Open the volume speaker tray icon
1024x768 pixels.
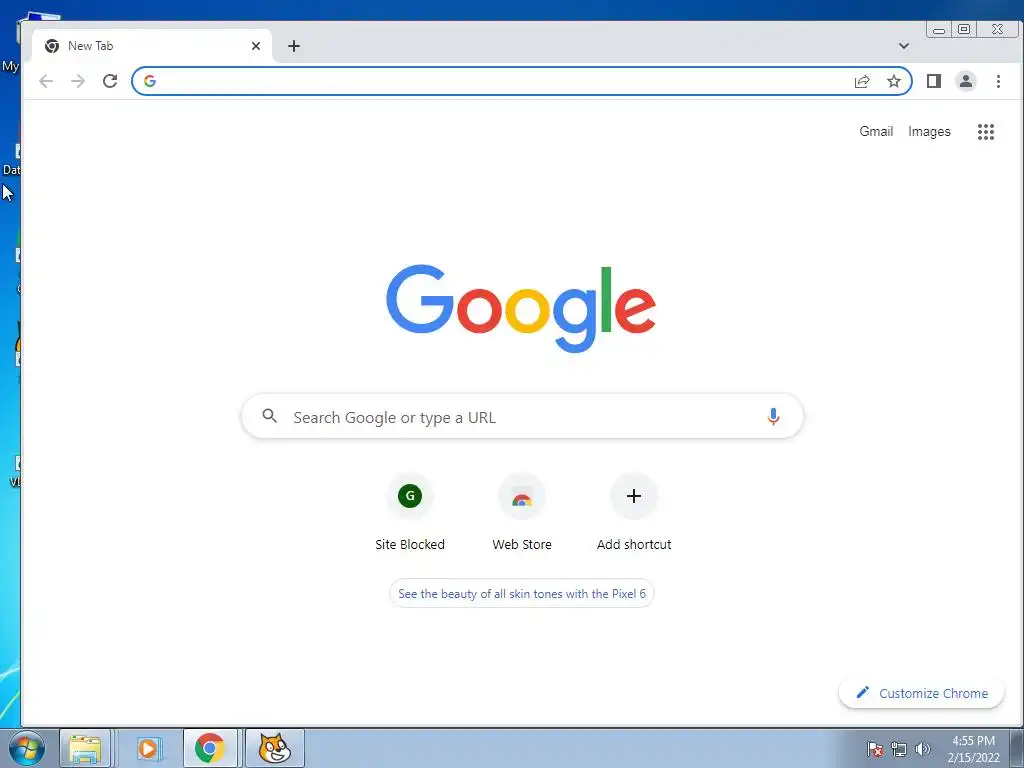[x=923, y=749]
